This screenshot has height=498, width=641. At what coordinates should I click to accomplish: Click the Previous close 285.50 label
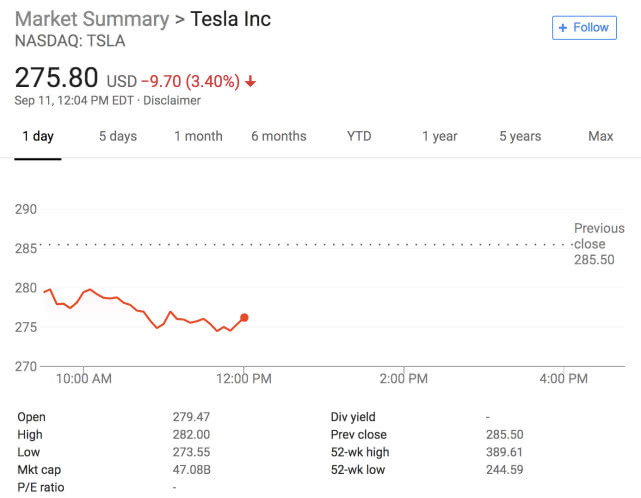coord(599,243)
